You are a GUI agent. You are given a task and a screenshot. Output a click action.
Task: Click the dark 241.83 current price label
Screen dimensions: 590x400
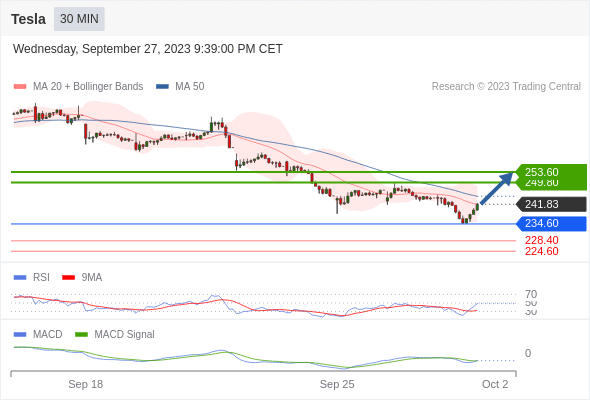[551, 204]
